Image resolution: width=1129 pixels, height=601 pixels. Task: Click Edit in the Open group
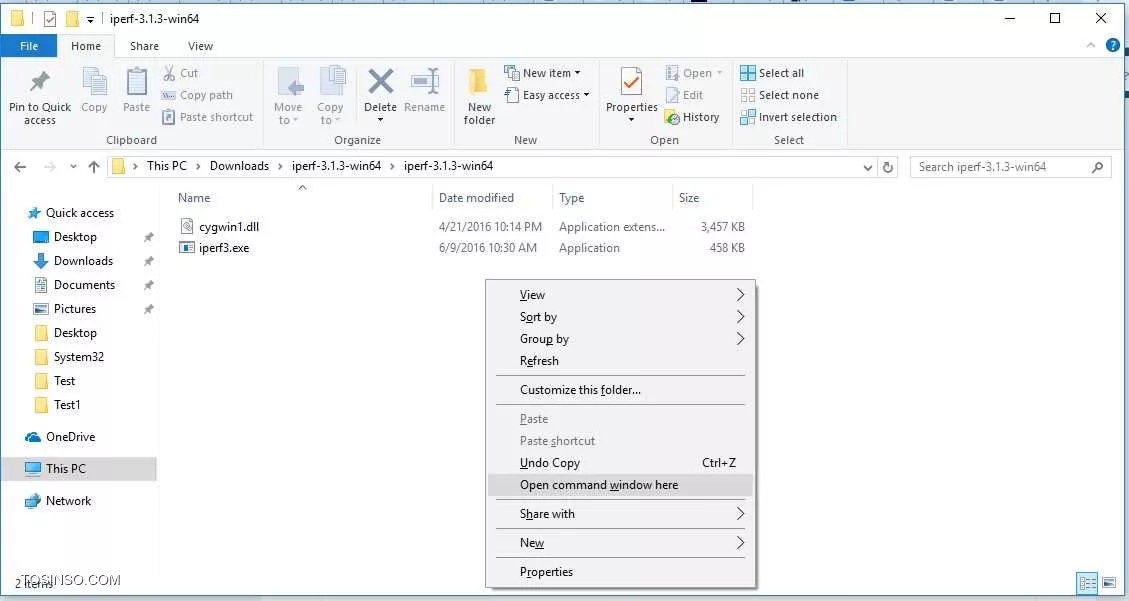(x=684, y=95)
